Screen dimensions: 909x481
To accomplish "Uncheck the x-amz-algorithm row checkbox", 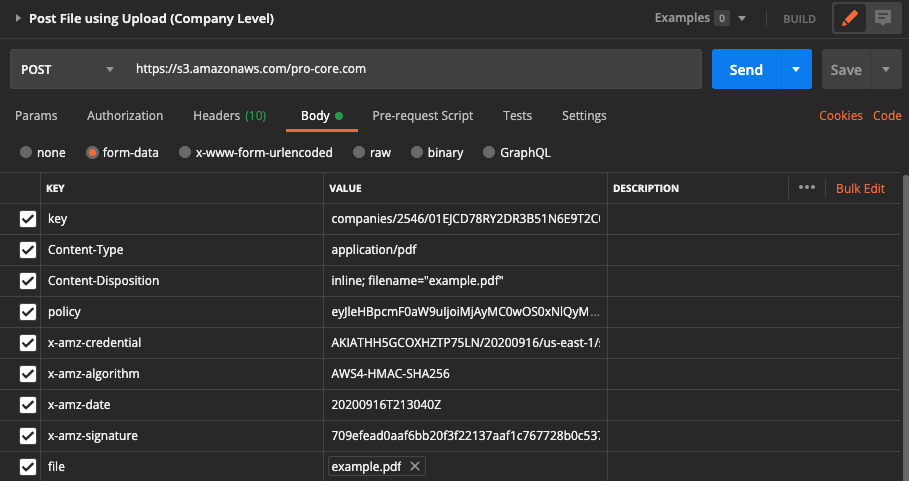I will click(x=28, y=374).
